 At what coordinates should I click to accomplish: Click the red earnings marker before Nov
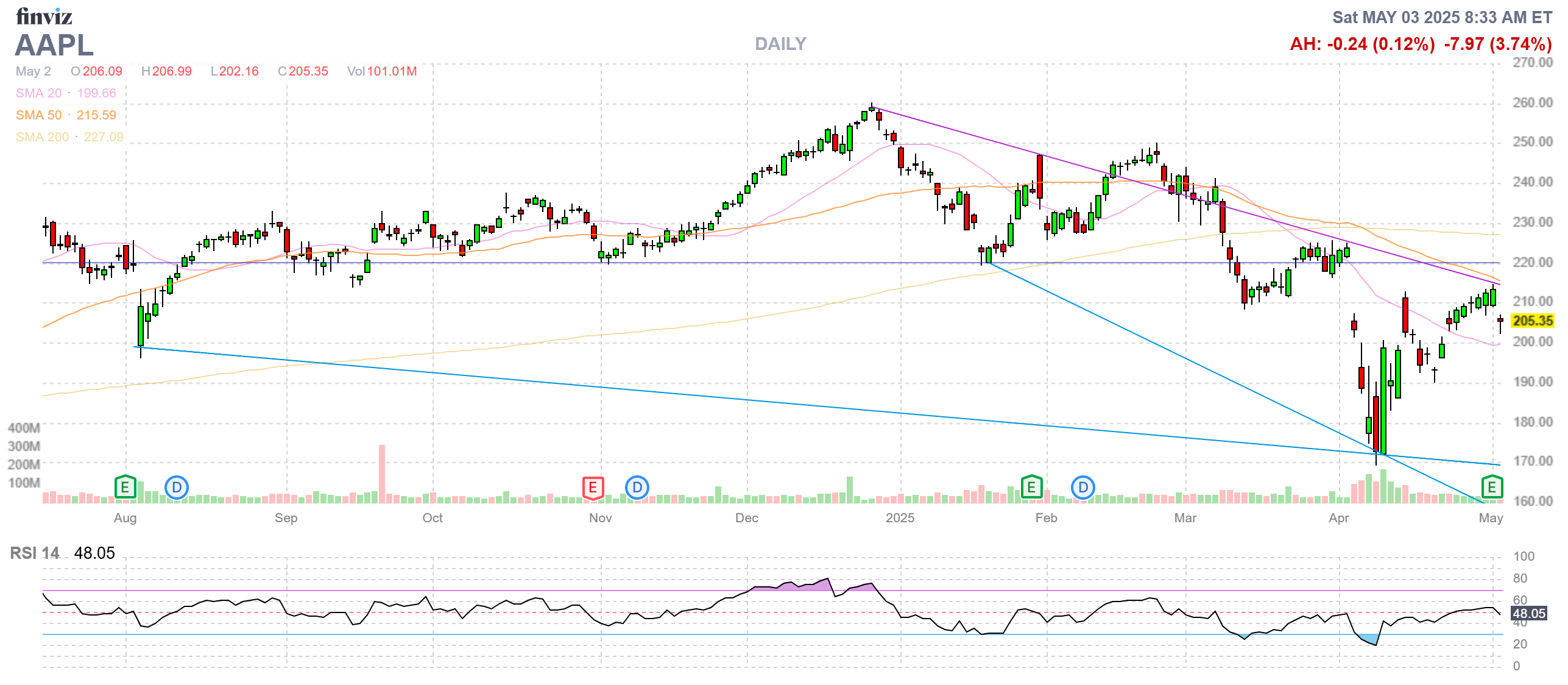pos(593,488)
